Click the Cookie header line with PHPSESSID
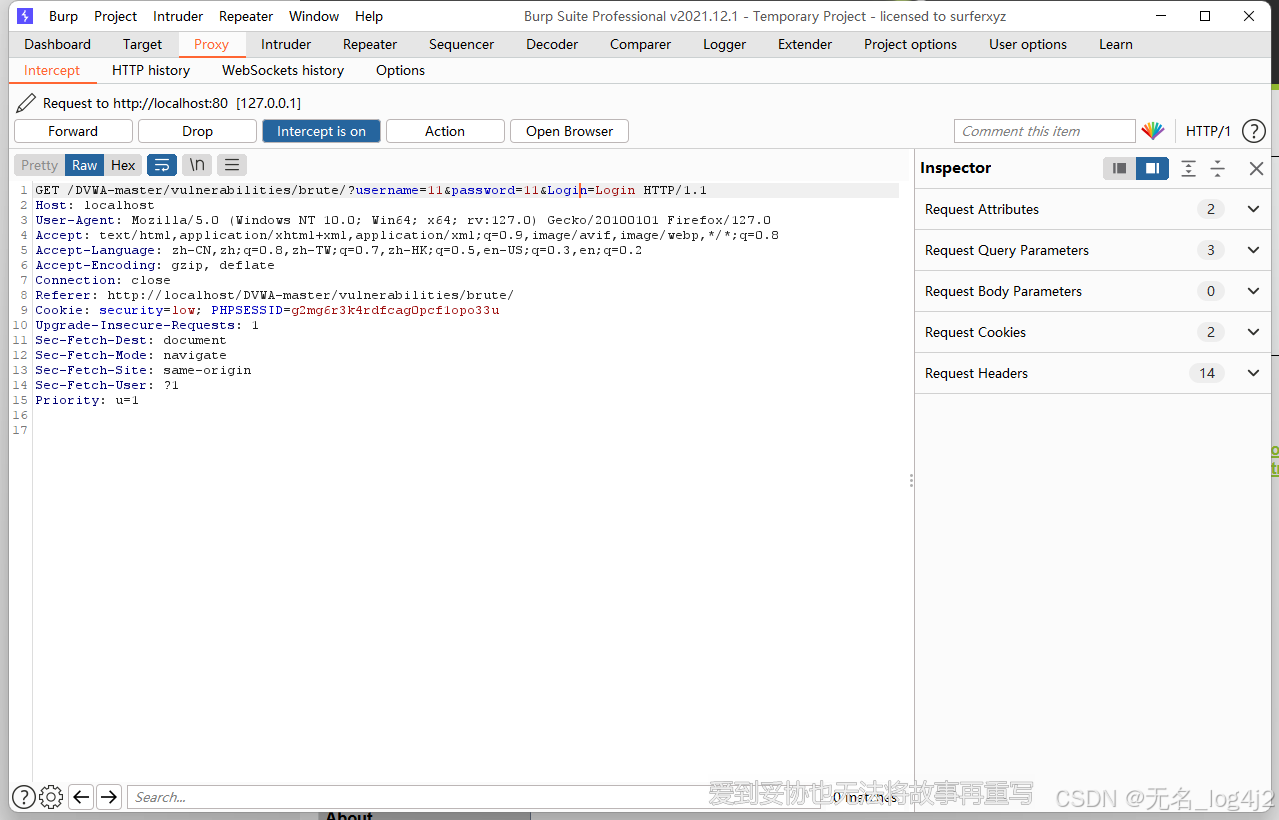Screen dimensions: 1279x820 tap(267, 310)
